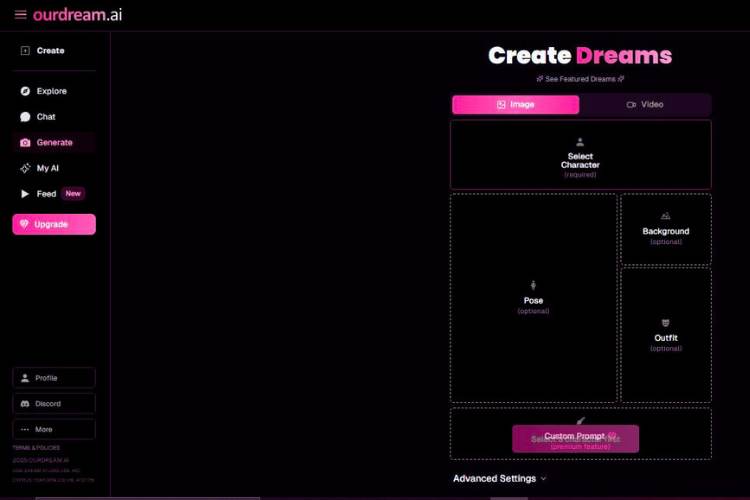Click the Create plus icon

coord(25,51)
